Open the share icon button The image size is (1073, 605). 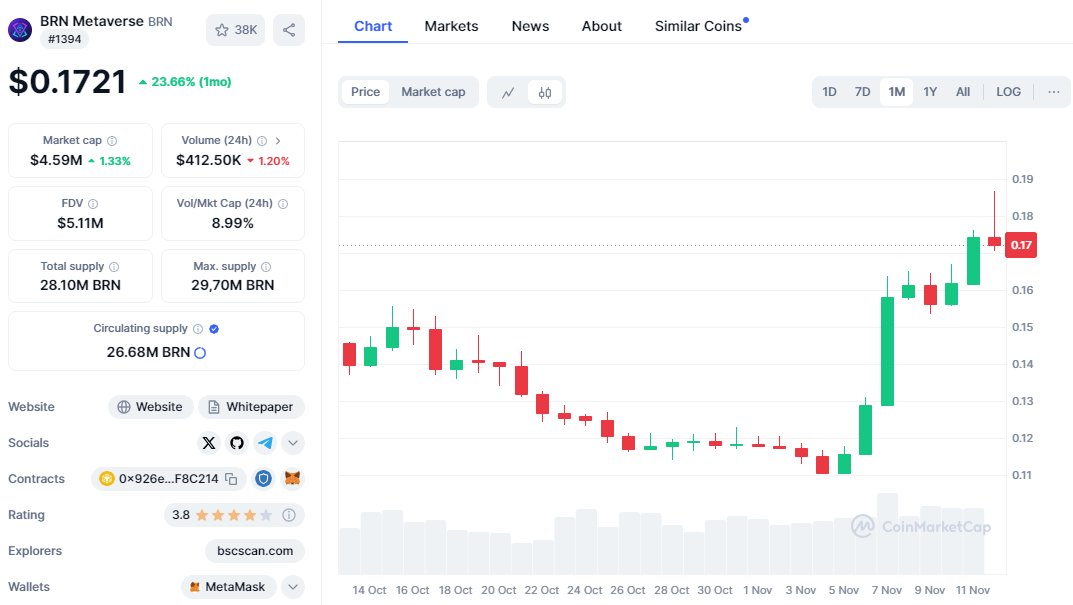pyautogui.click(x=289, y=30)
